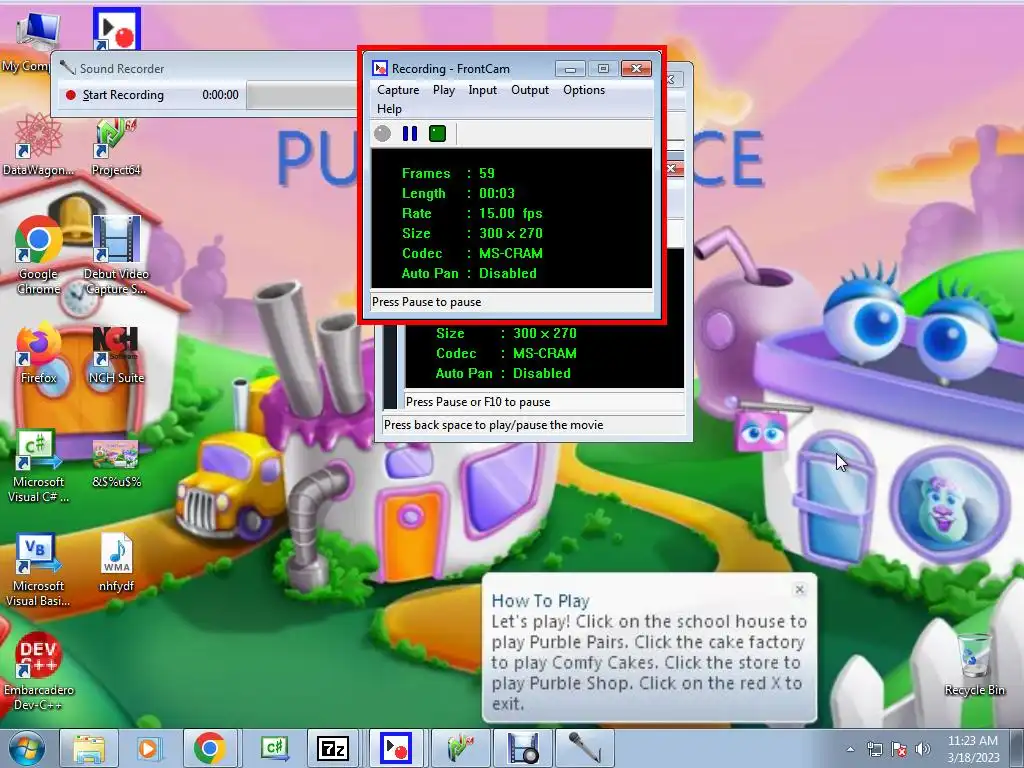This screenshot has width=1024, height=768.
Task: Select the FrontCam desktop shortcut icon
Action: click(x=116, y=29)
